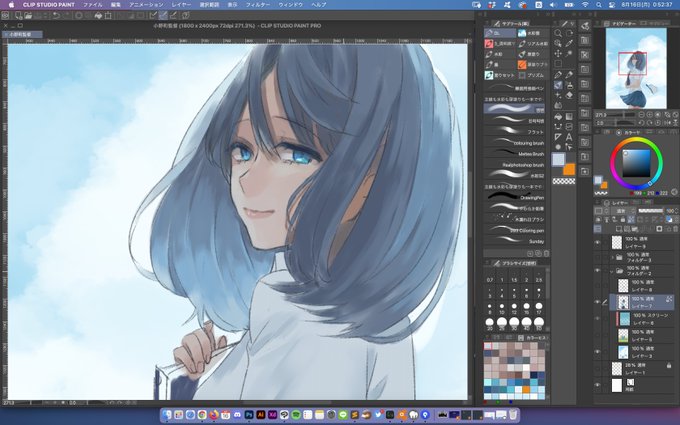Click the Fill icon in the command bar
Image resolution: width=680 pixels, height=425 pixels.
(x=98, y=16)
